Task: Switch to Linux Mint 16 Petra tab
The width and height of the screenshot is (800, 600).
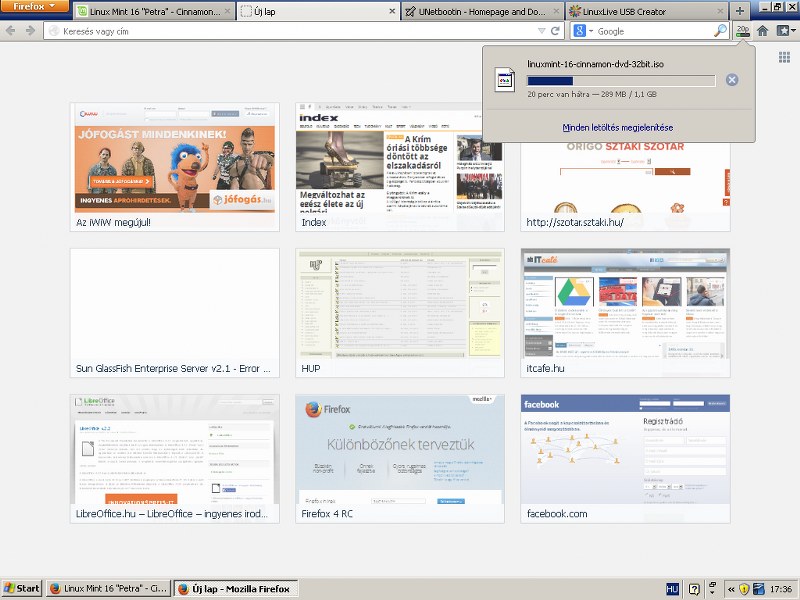Action: (x=154, y=11)
